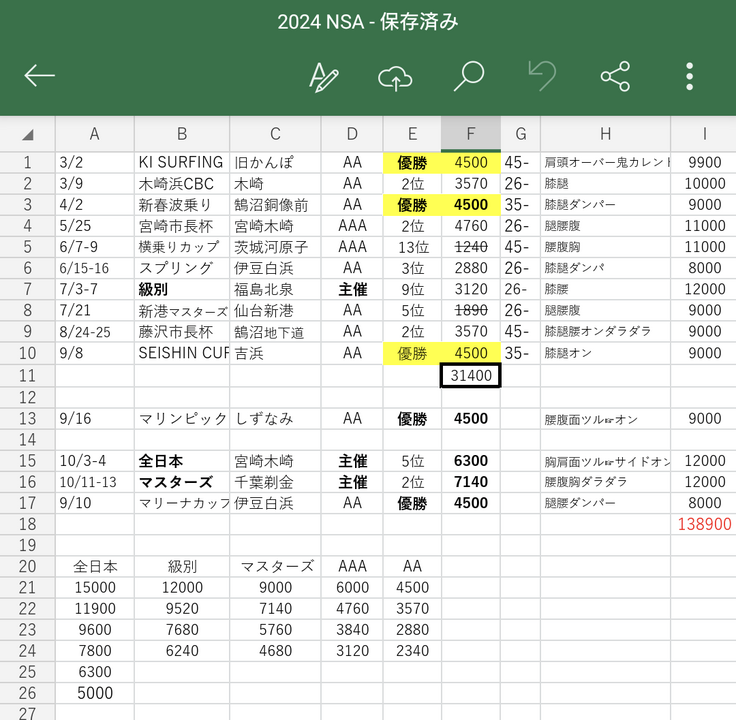
Task: Click the cell showing total 31400
Action: click(471, 376)
